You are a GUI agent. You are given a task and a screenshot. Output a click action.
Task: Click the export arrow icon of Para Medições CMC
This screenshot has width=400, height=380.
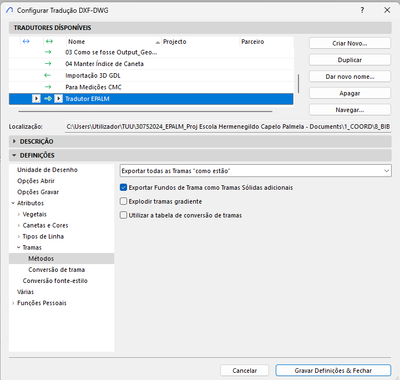(48, 87)
